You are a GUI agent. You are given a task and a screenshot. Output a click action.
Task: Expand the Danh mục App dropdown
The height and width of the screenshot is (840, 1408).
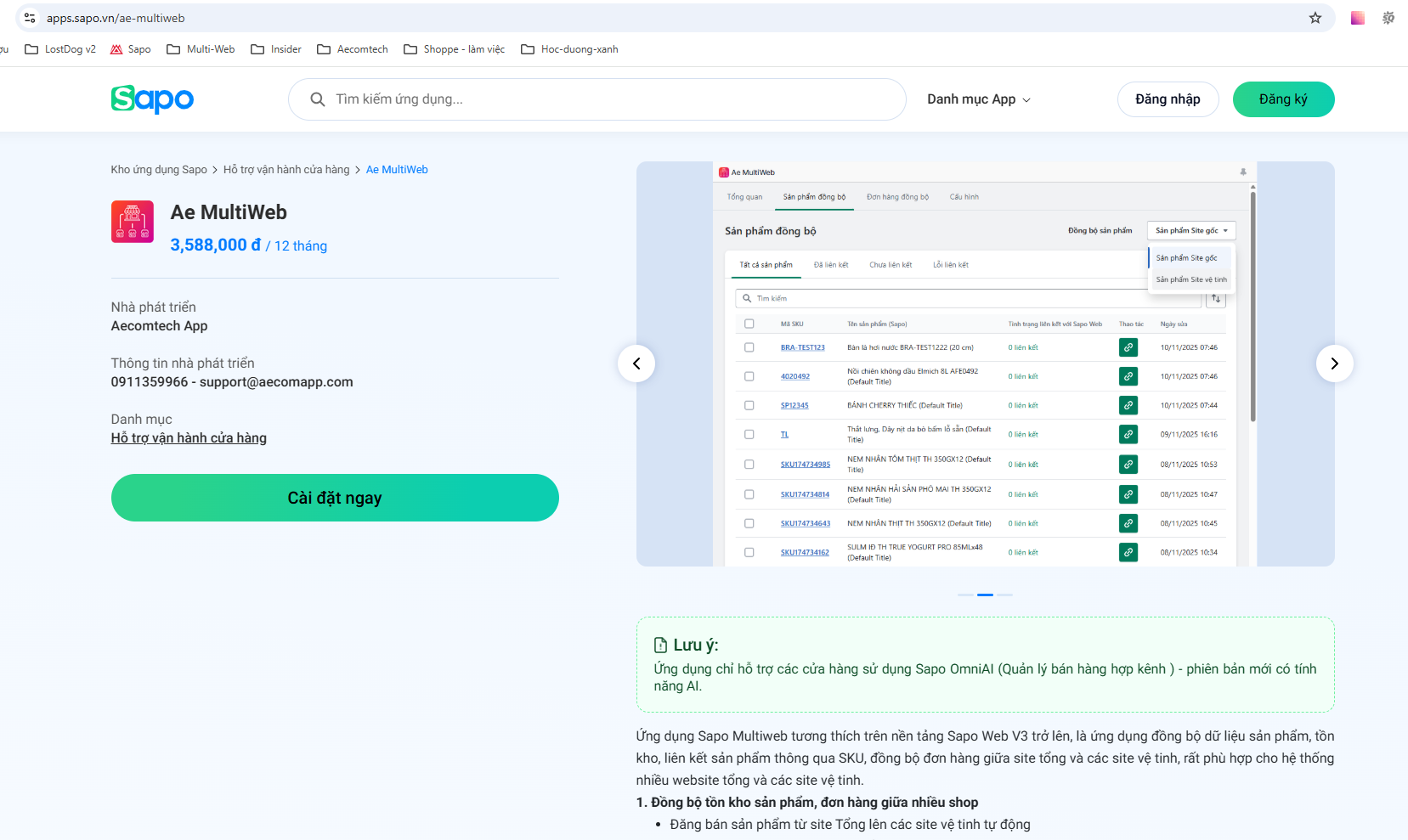979,99
